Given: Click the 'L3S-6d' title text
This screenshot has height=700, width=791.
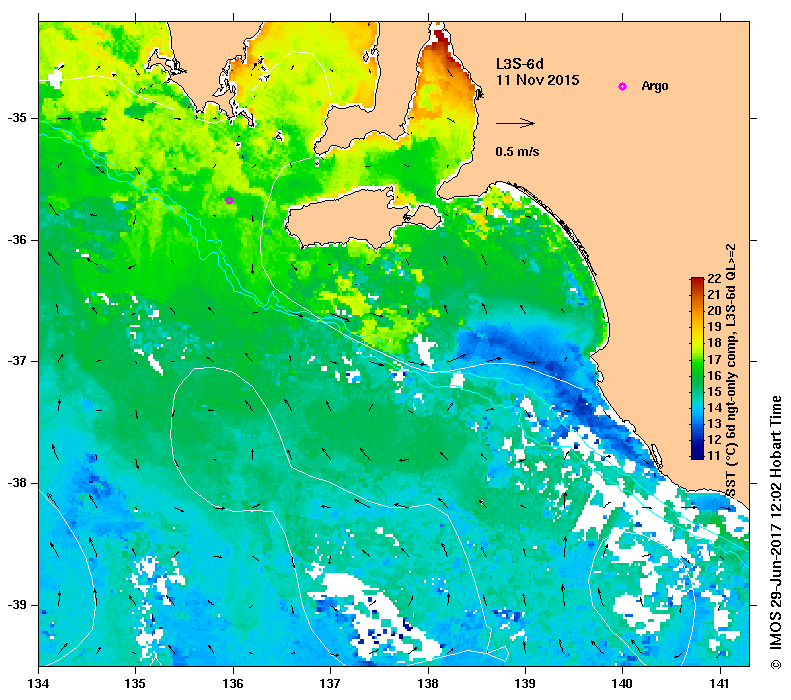Looking at the screenshot, I should click(520, 64).
